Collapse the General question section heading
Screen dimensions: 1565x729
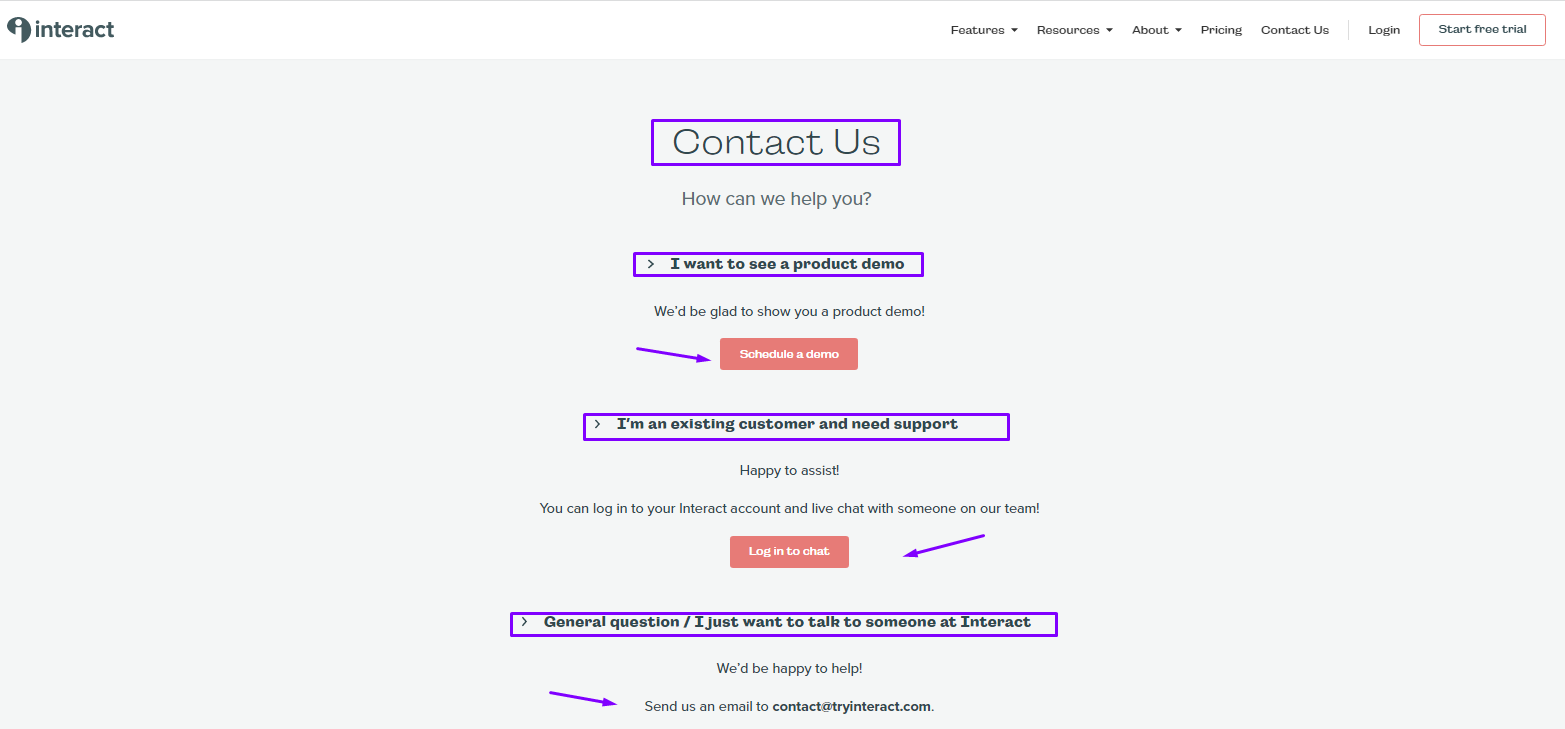[x=787, y=622]
